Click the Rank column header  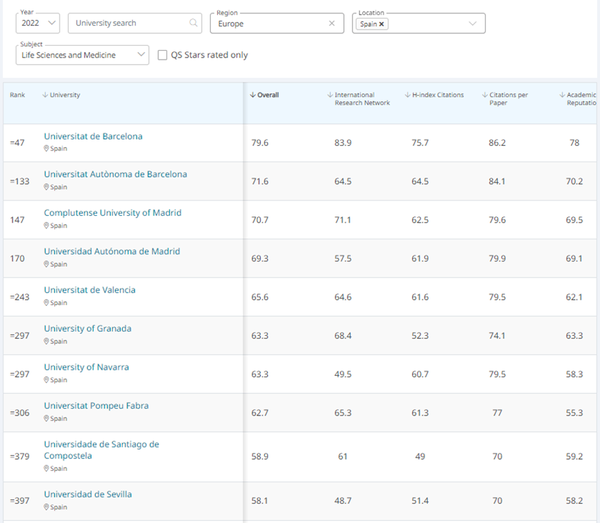tap(18, 95)
